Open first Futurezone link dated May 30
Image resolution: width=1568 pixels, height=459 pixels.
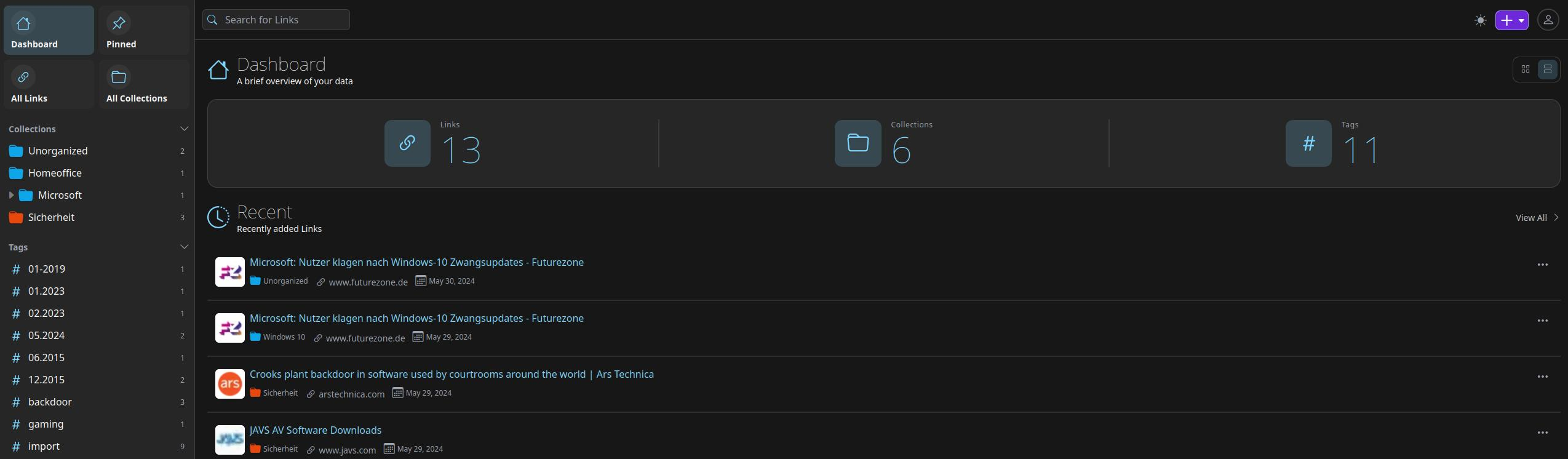pos(416,262)
